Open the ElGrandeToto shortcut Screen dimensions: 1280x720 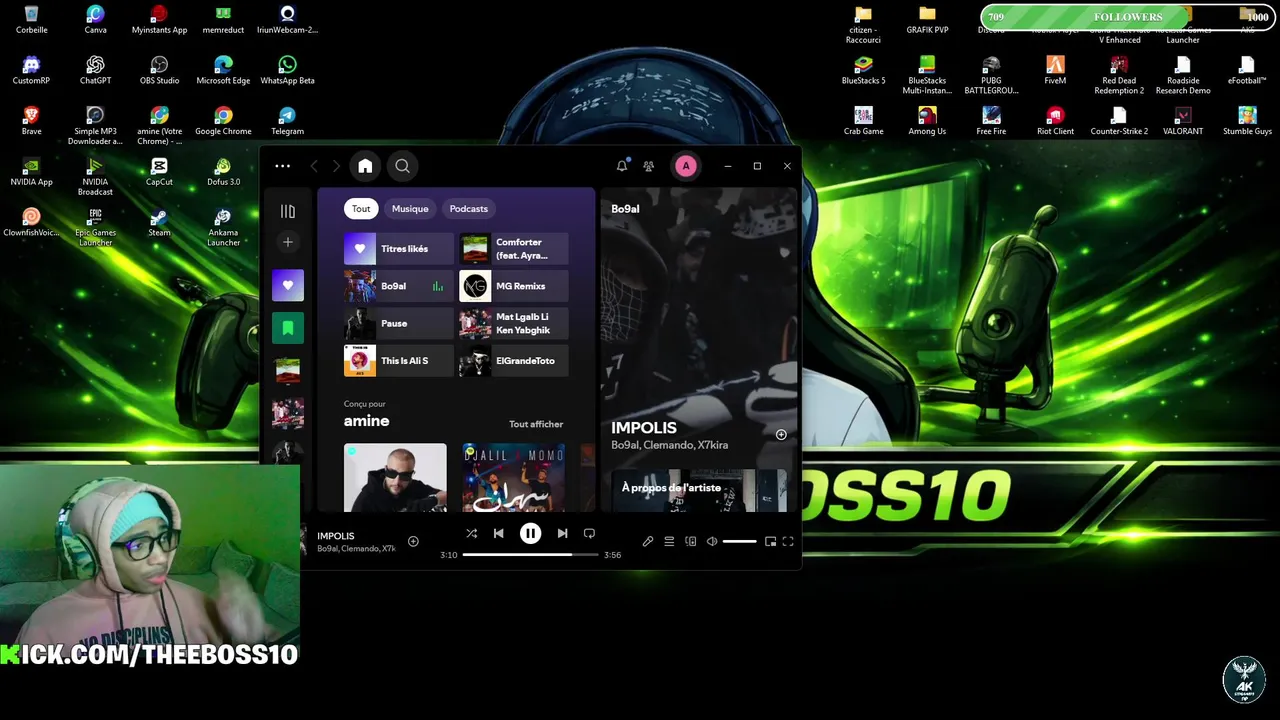(513, 361)
